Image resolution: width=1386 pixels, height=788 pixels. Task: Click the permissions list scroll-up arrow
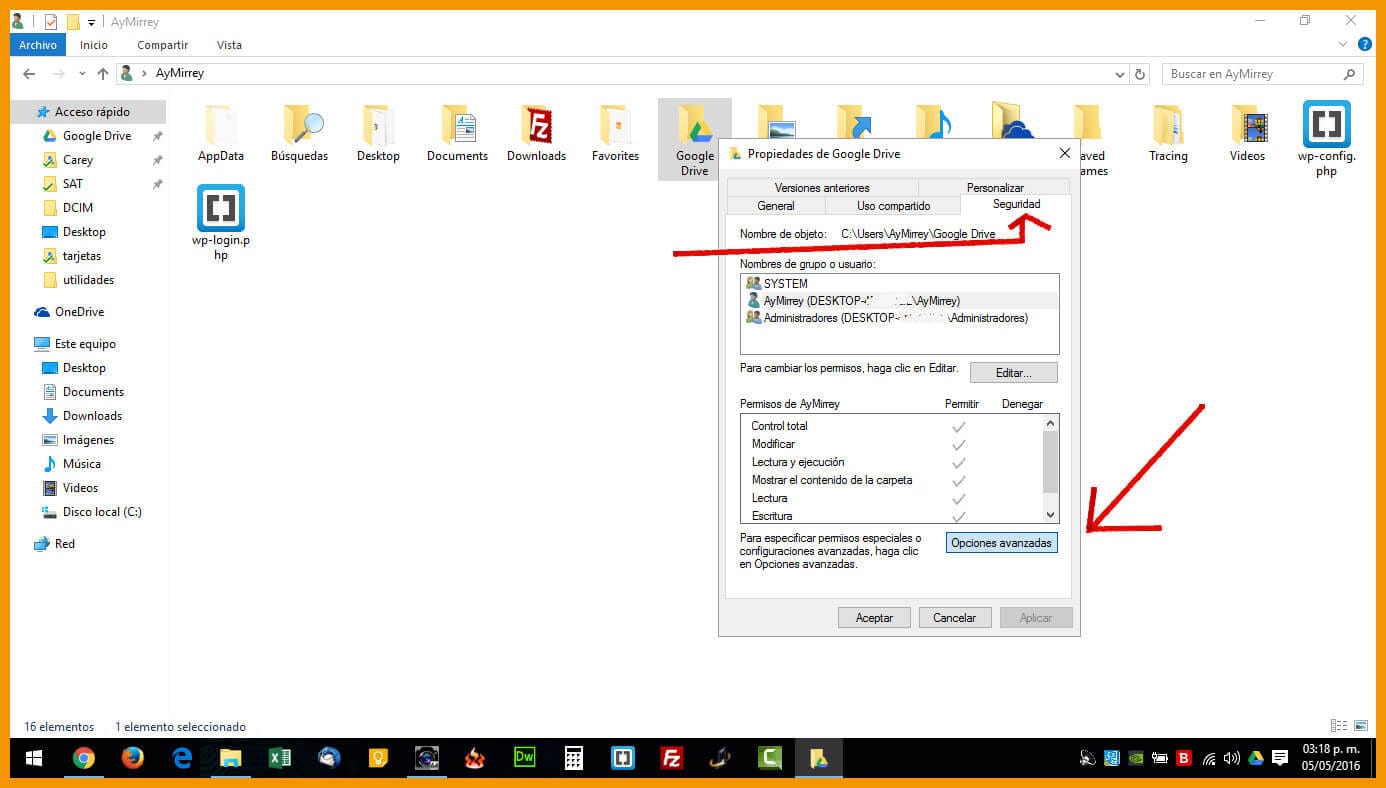(x=1050, y=423)
